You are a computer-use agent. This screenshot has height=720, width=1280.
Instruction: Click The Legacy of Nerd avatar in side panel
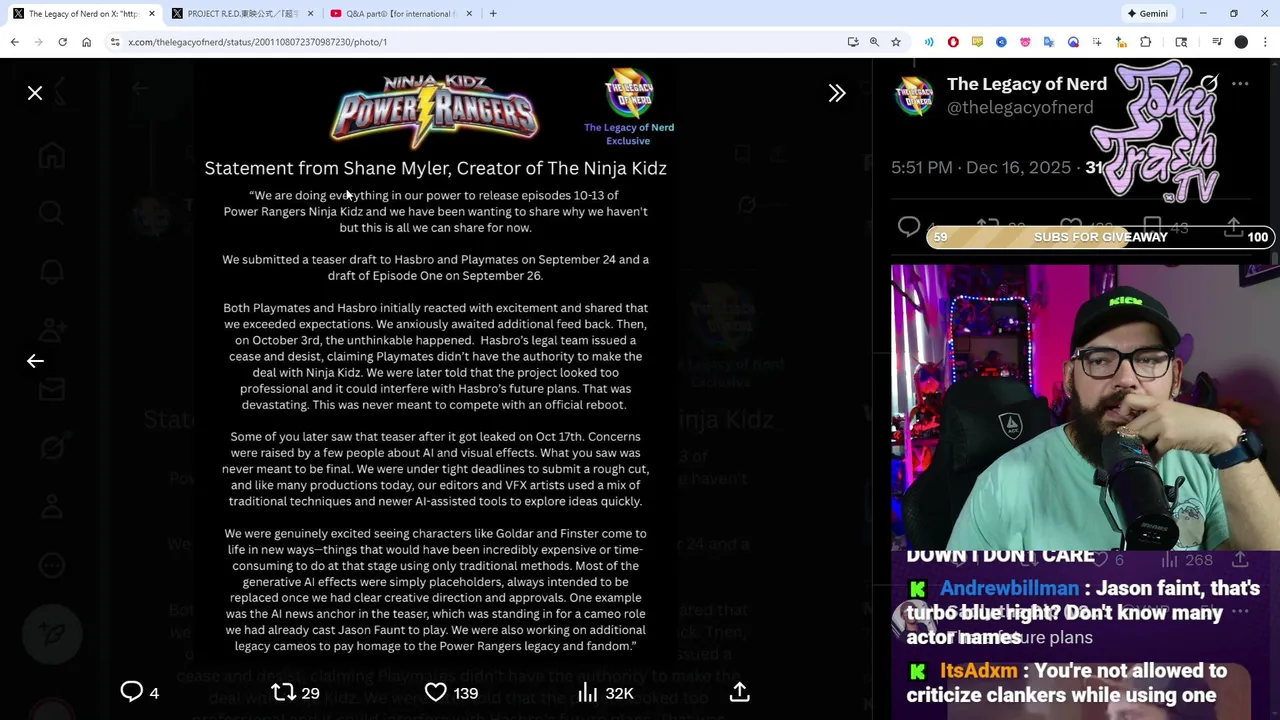[913, 96]
